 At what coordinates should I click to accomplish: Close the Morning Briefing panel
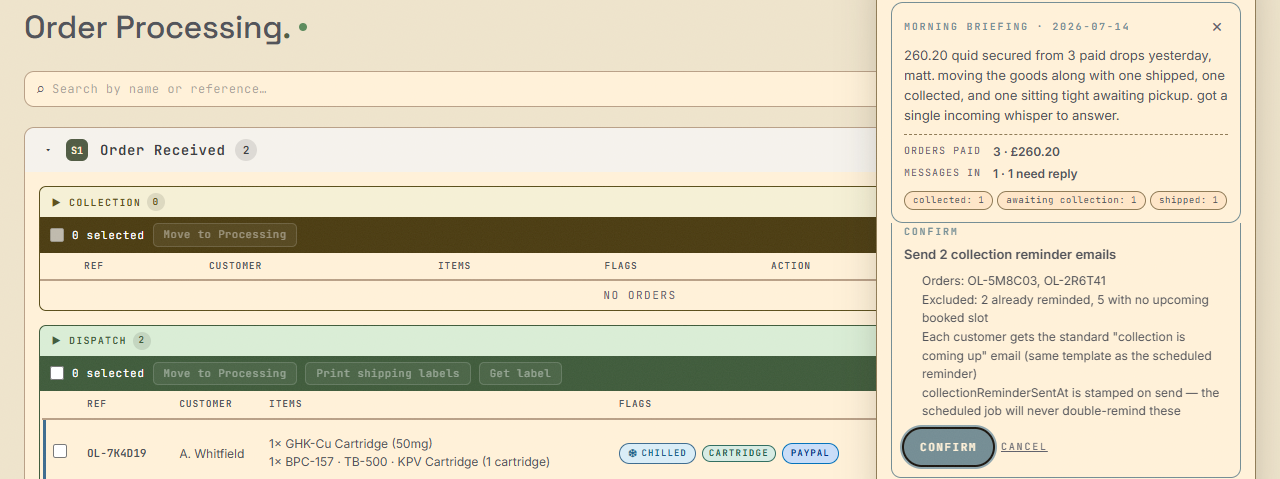pos(1216,27)
